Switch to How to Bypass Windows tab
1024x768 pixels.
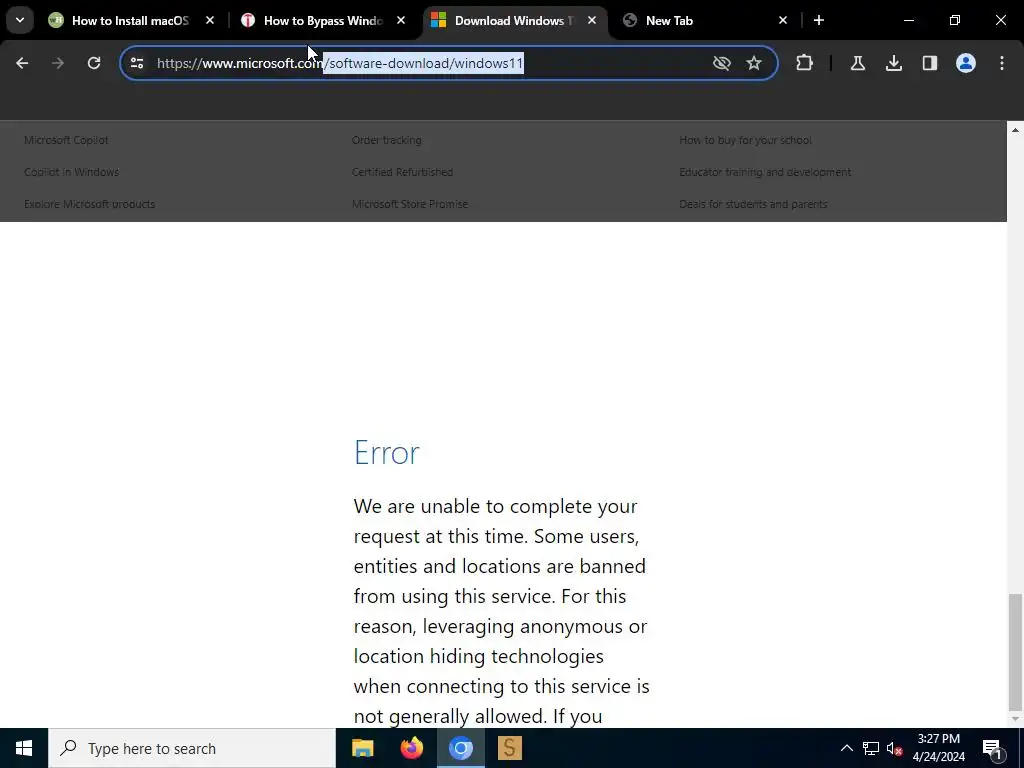coord(323,21)
